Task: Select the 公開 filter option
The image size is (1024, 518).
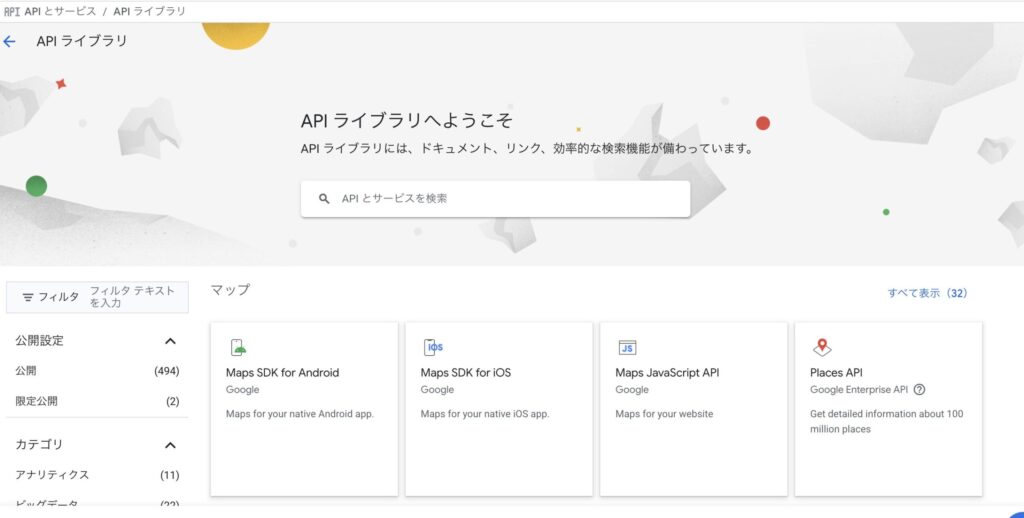Action: tap(26, 371)
